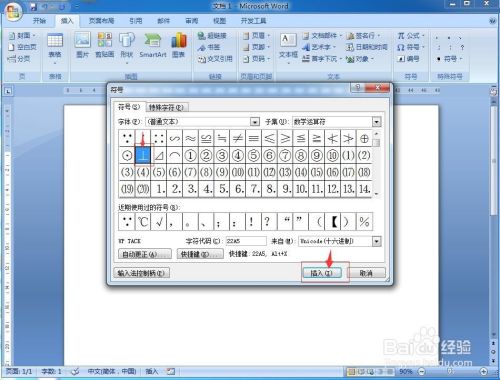This screenshot has width=500, height=380.
Task: Click the Office button logo
Action: coord(13,12)
